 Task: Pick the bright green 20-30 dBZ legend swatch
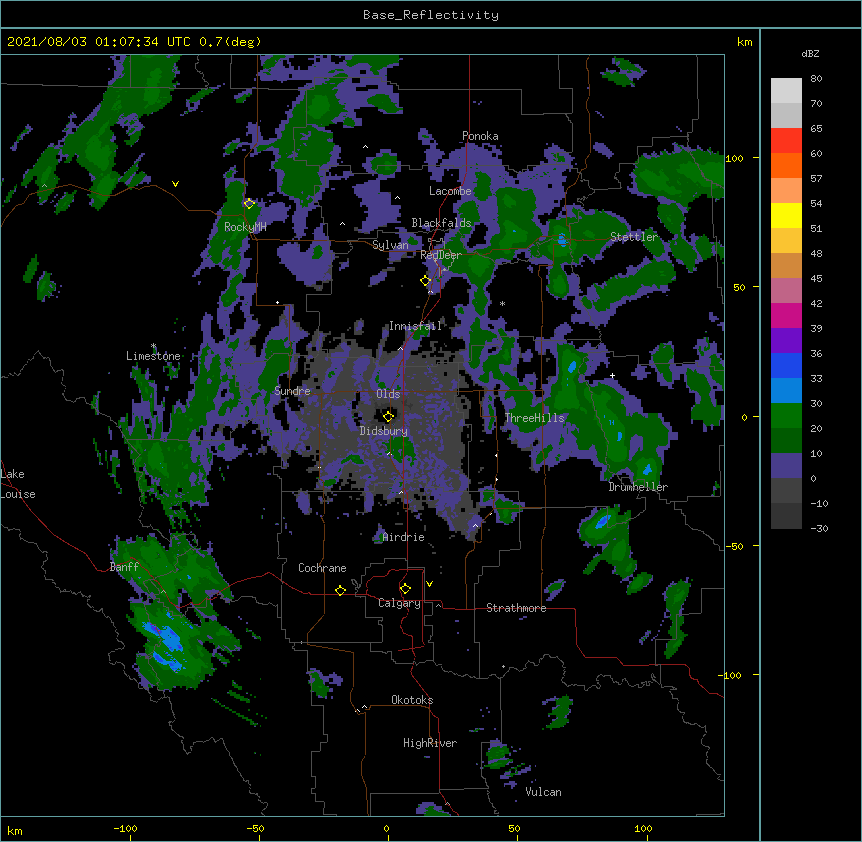[x=786, y=416]
